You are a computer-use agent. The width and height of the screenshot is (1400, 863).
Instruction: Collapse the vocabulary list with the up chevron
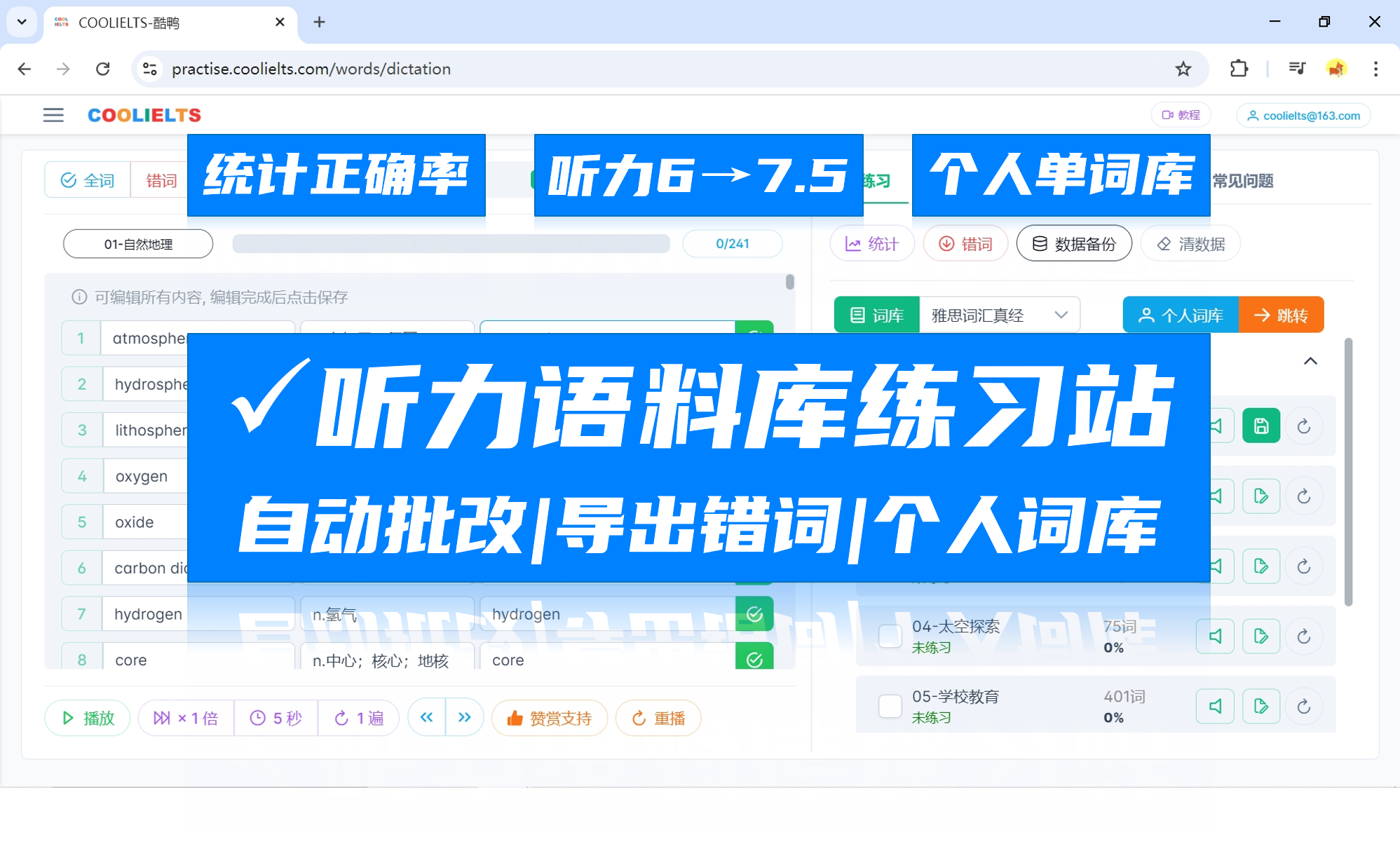(x=1310, y=361)
